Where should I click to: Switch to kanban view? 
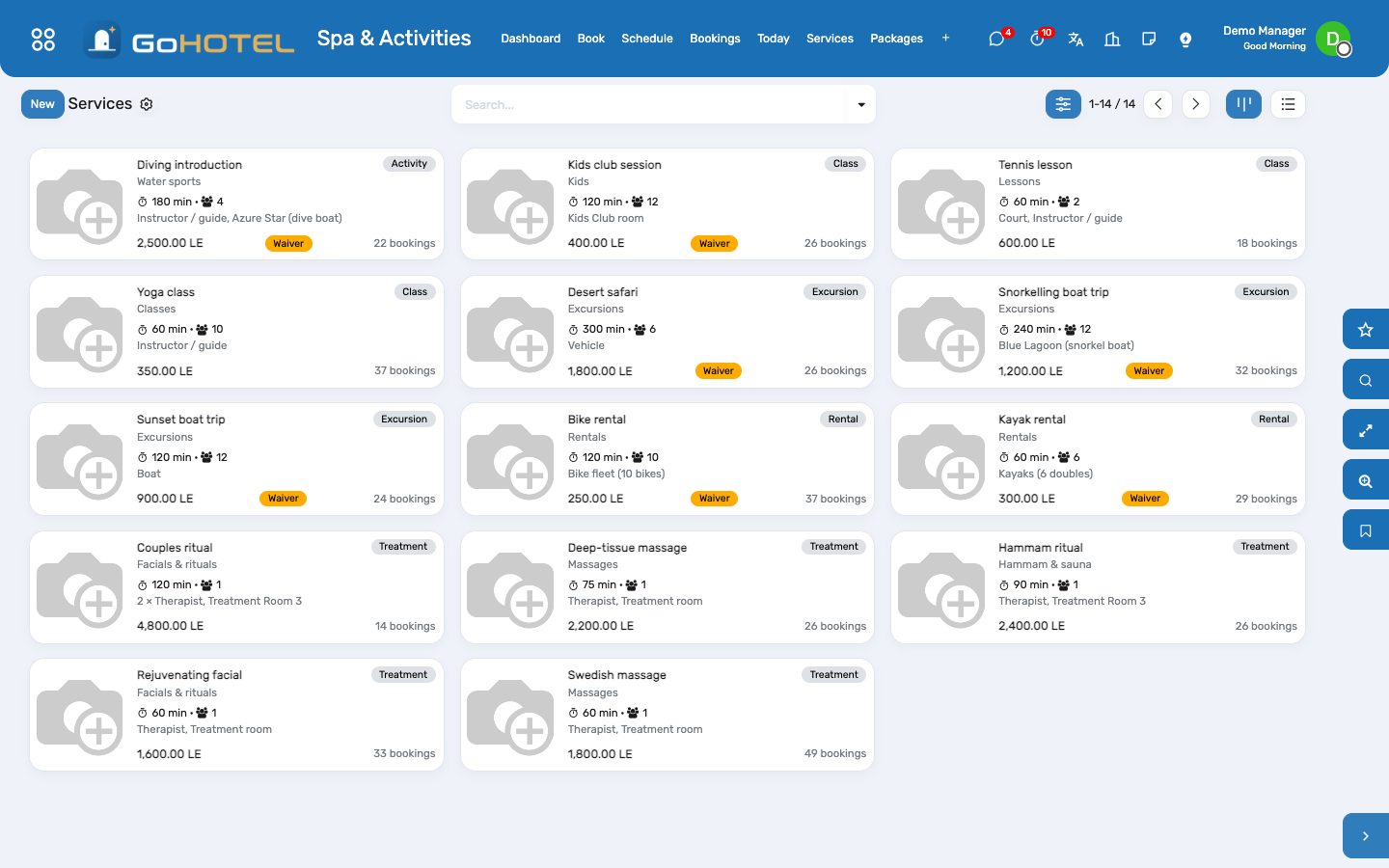[x=1243, y=104]
